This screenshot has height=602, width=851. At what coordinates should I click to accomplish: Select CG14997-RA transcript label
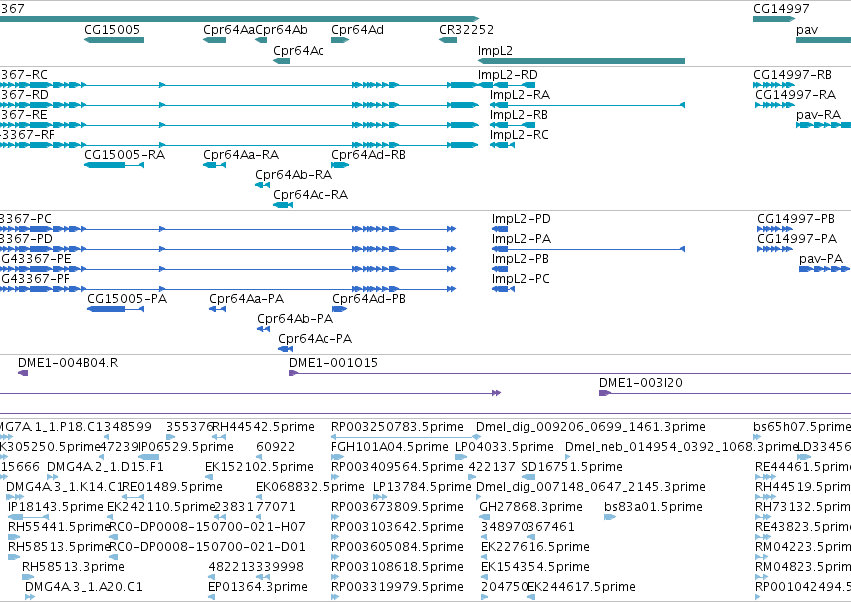tap(796, 94)
